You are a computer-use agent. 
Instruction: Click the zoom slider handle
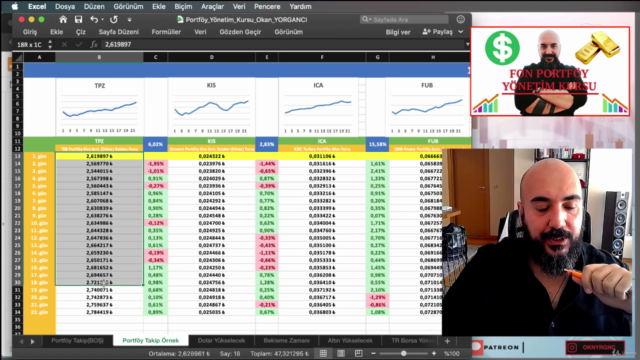404,353
